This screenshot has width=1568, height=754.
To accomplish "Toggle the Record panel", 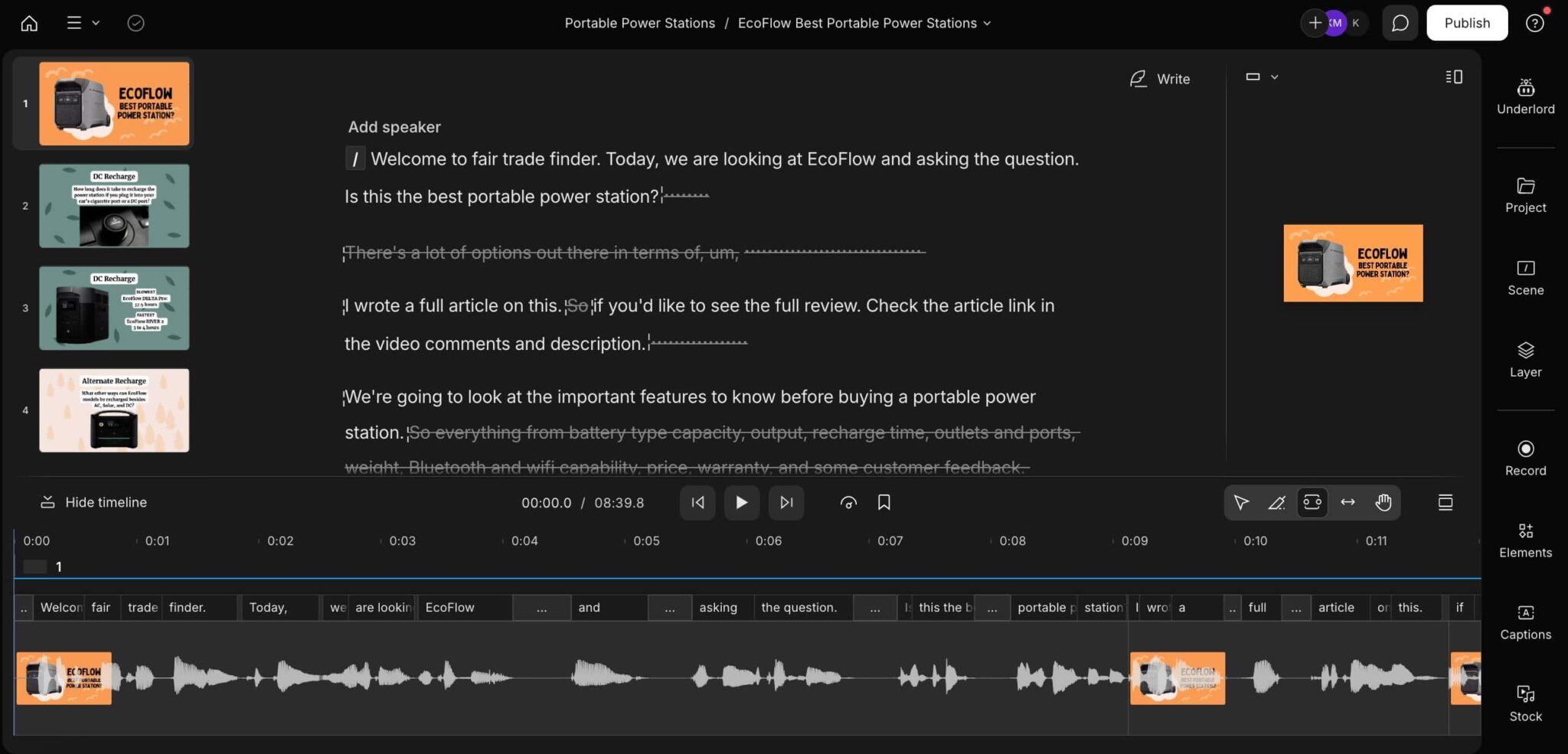I will tap(1525, 458).
